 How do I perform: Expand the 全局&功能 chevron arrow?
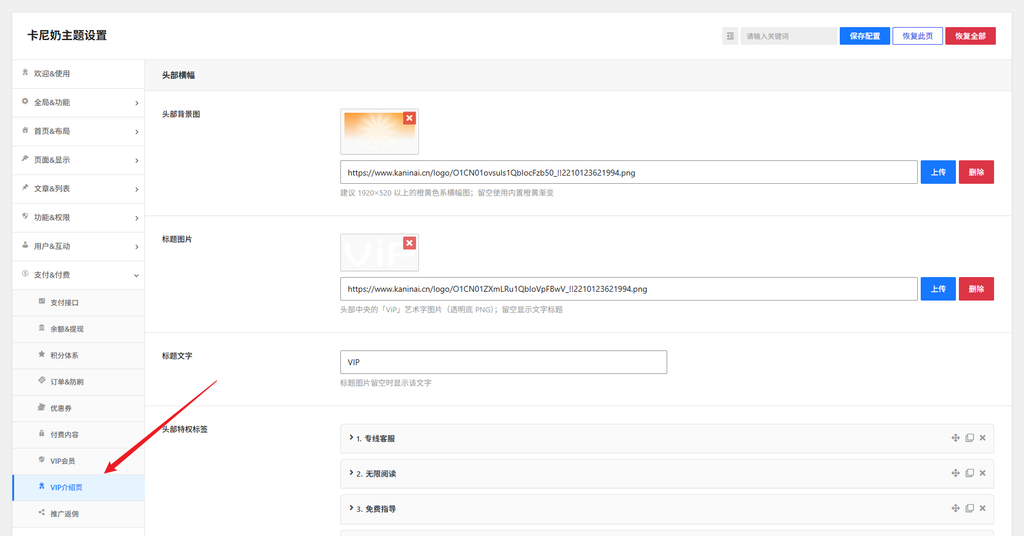click(x=136, y=103)
